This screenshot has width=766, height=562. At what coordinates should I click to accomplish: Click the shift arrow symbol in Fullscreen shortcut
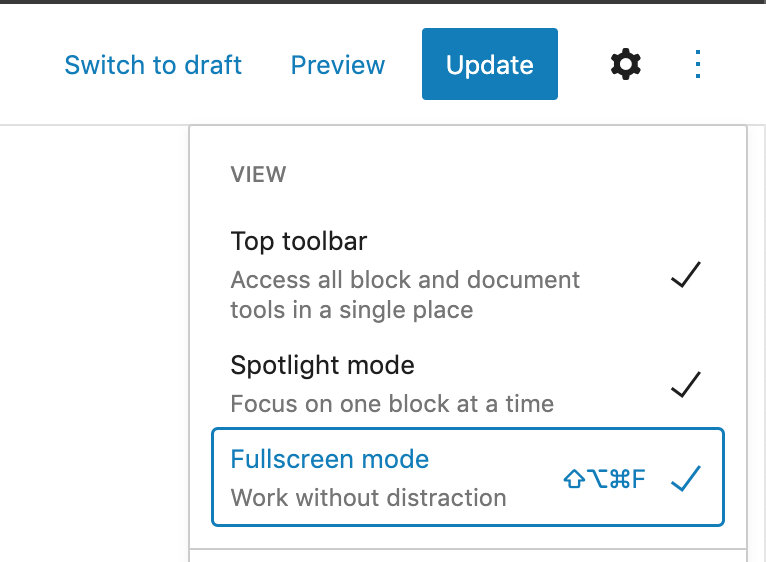(x=573, y=479)
